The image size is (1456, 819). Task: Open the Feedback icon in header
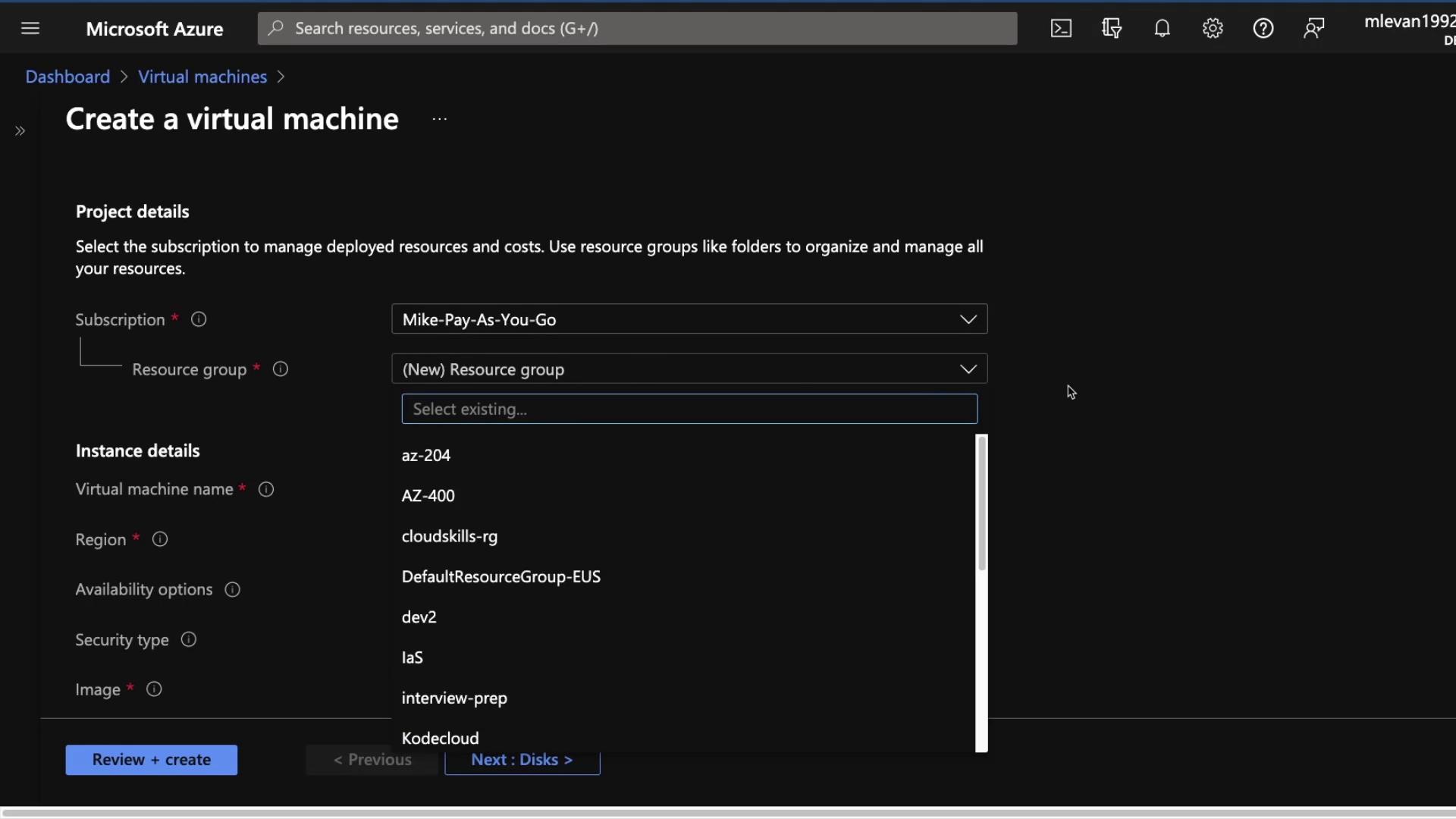tap(1313, 29)
